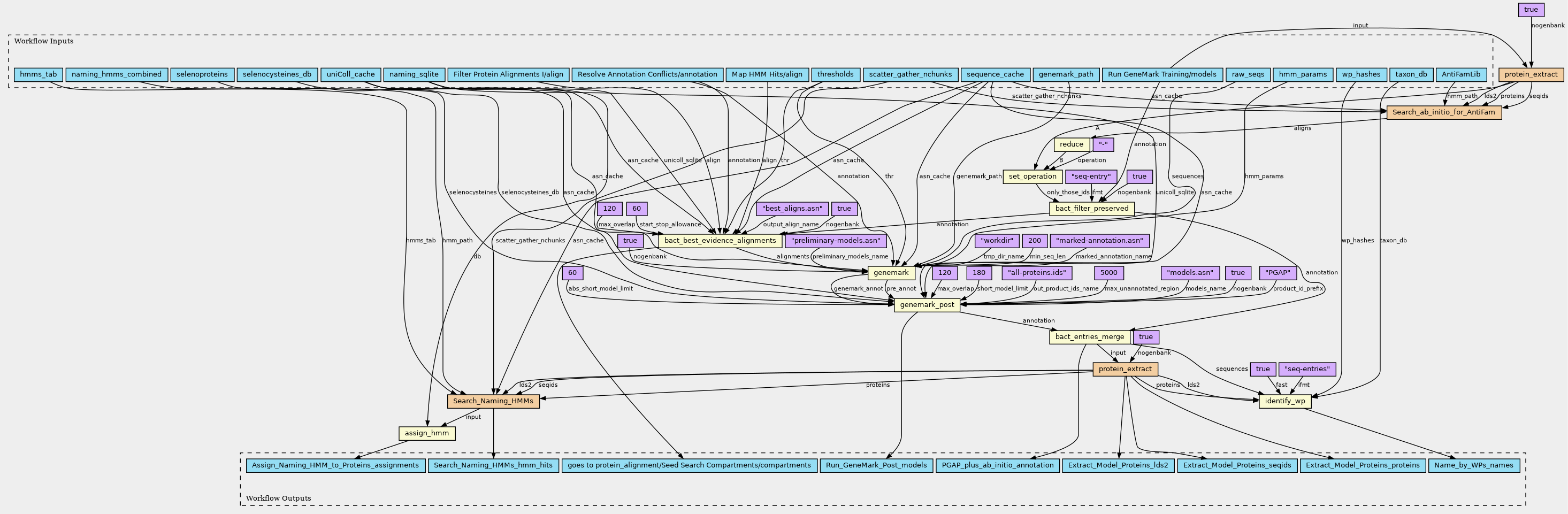Click the wp_hashes input node
The height and width of the screenshot is (514, 1568).
[x=1360, y=75]
